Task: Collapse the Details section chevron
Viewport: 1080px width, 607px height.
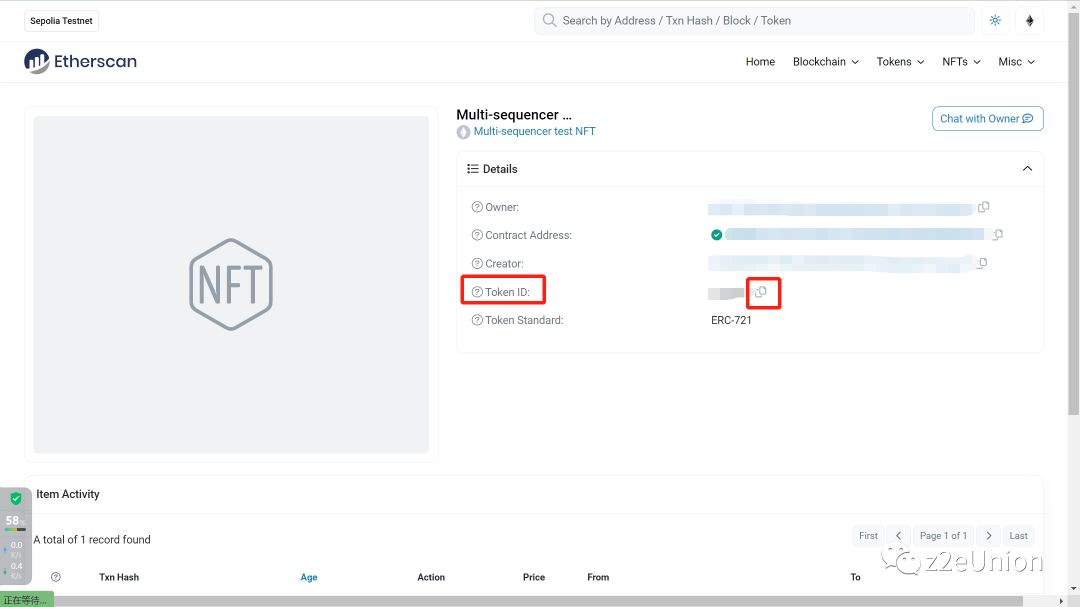Action: pos(1027,169)
